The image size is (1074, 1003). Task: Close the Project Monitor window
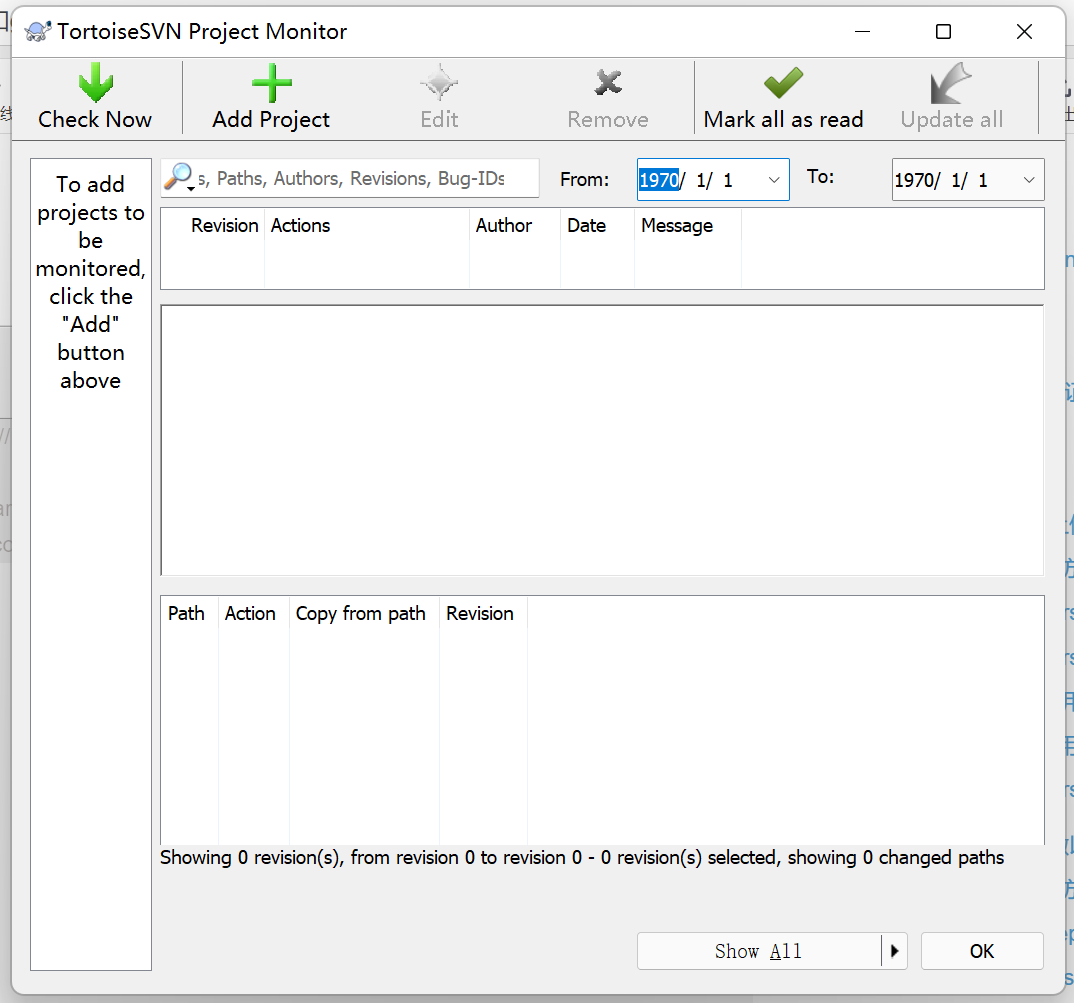click(1024, 32)
